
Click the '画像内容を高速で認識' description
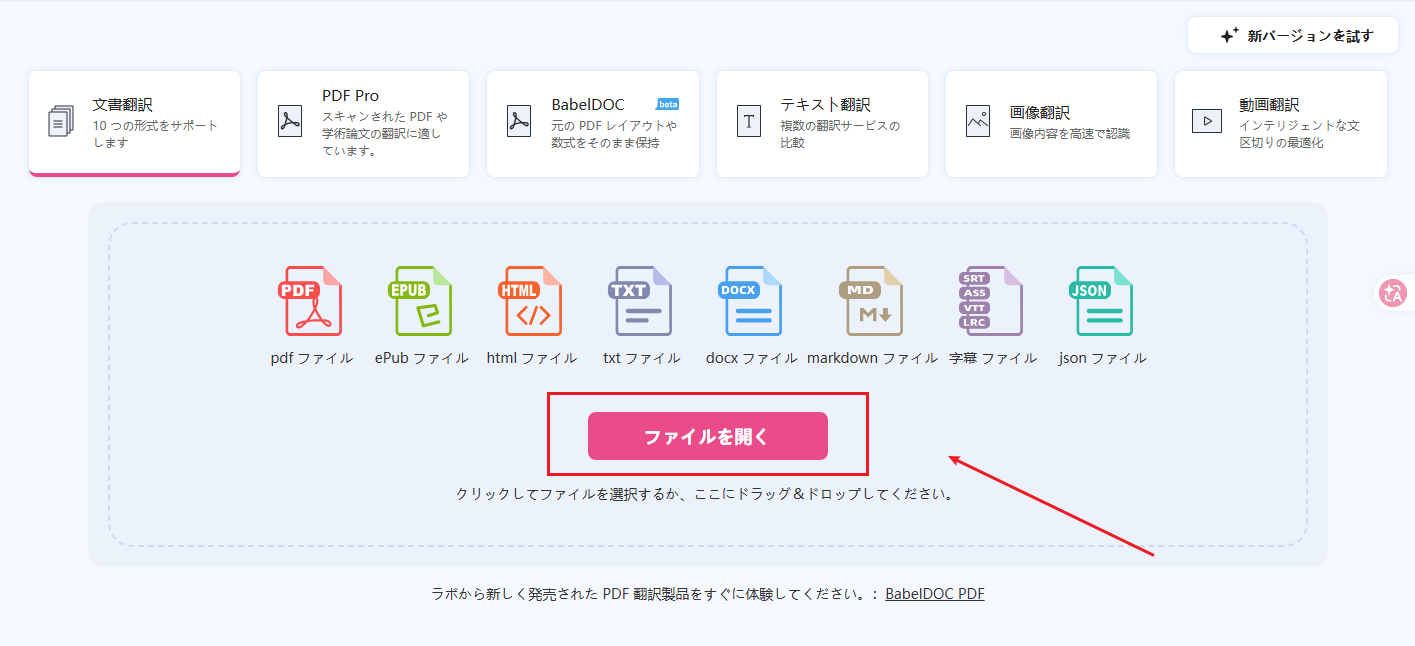click(x=1069, y=134)
